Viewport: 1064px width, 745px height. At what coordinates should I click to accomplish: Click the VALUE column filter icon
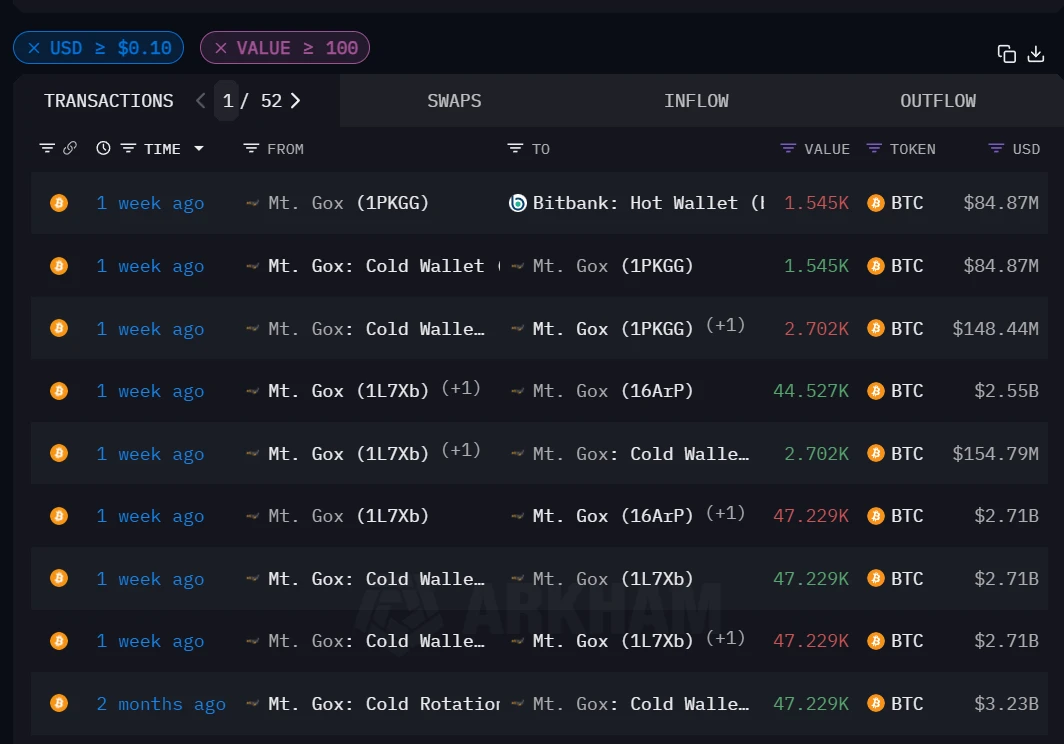point(788,149)
